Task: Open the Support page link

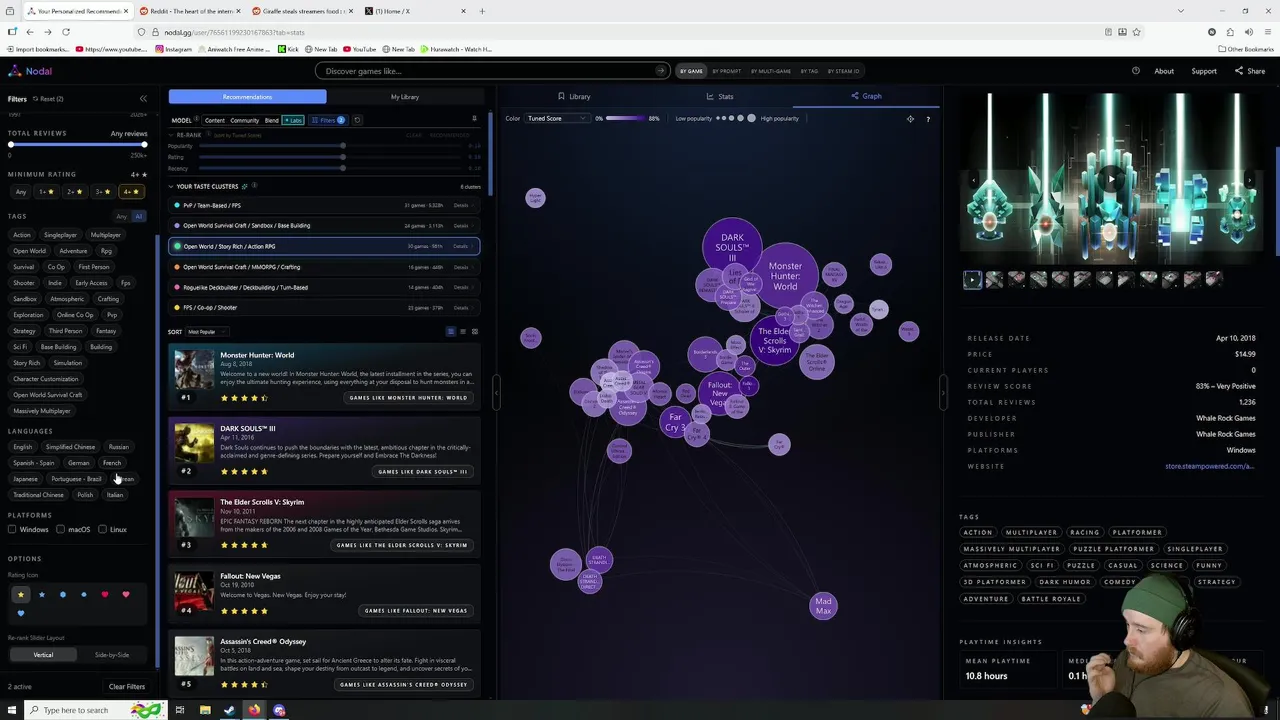Action: tap(1204, 71)
